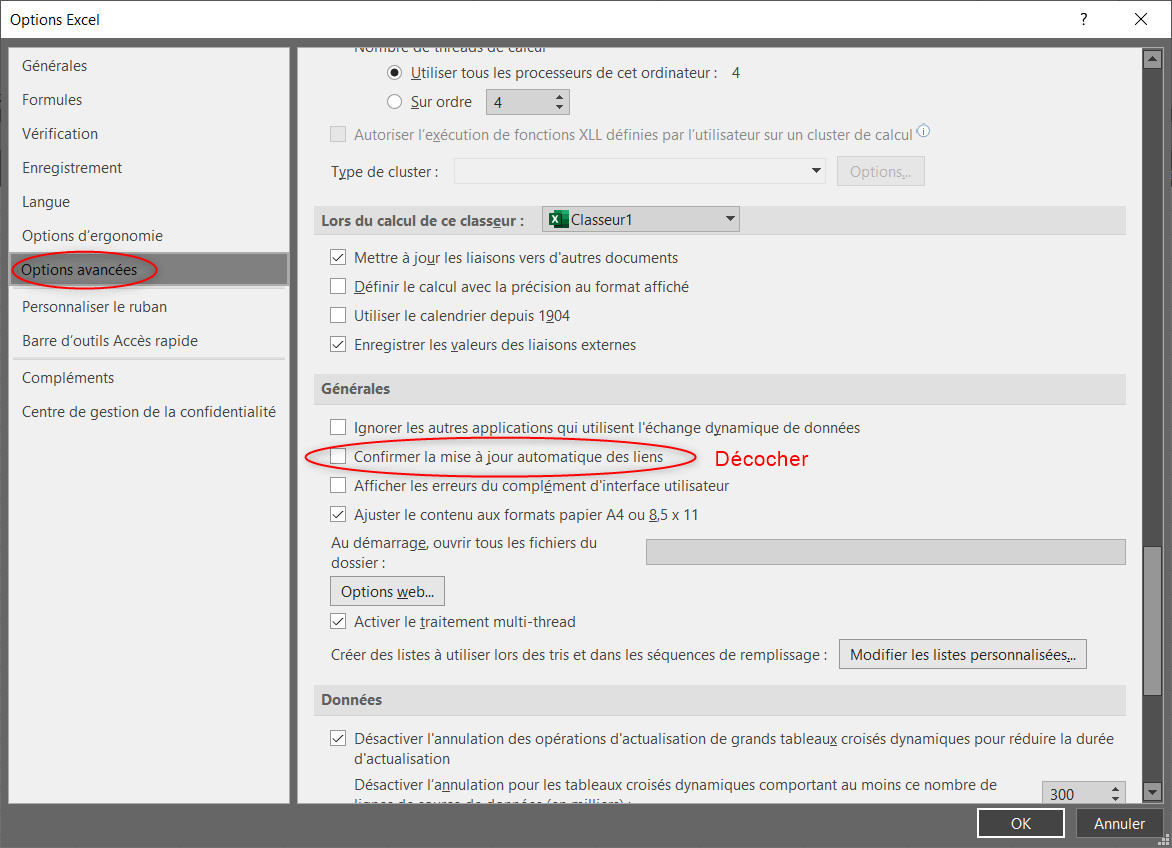Open the Générales category

[x=149, y=66]
